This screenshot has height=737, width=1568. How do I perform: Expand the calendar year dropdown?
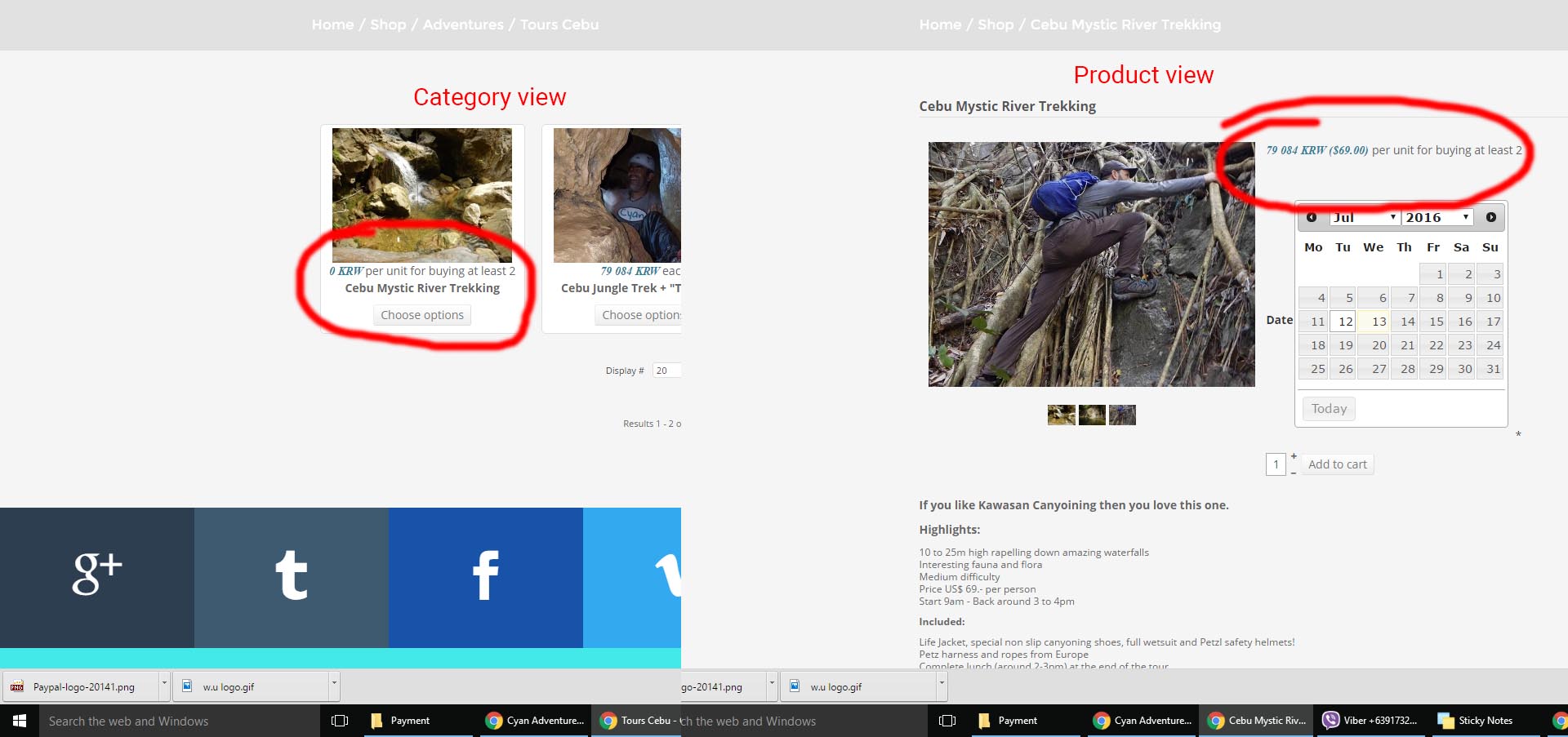[x=1437, y=217]
